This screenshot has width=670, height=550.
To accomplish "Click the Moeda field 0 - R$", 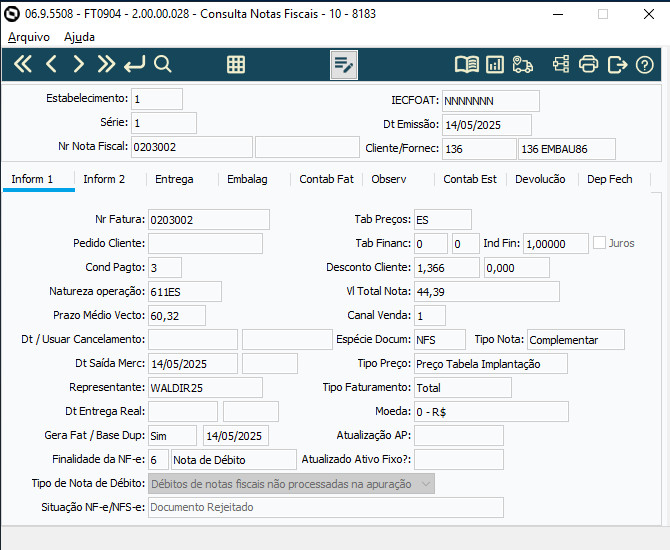I will 491,412.
